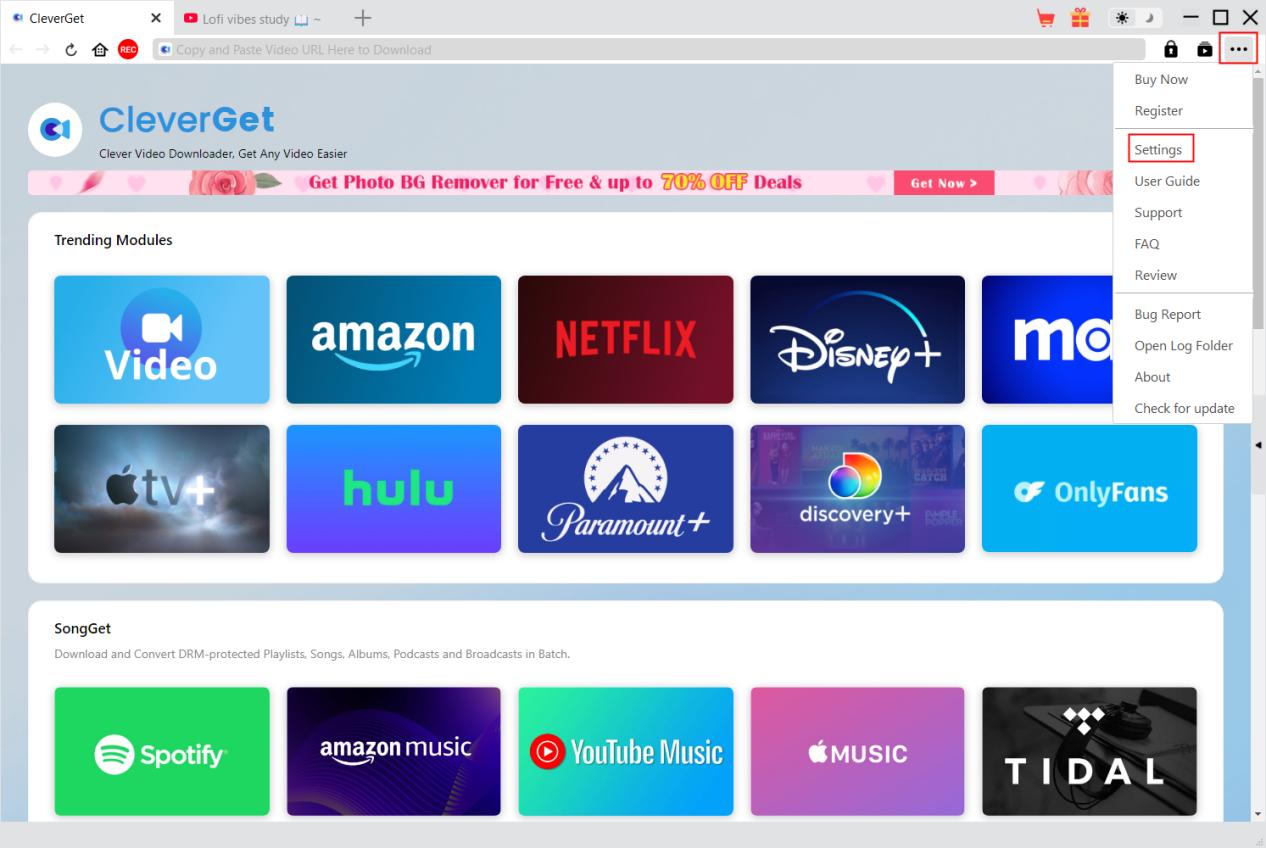Viewport: 1266px width, 848px height.
Task: Open the shopping cart icon
Action: tap(1046, 18)
